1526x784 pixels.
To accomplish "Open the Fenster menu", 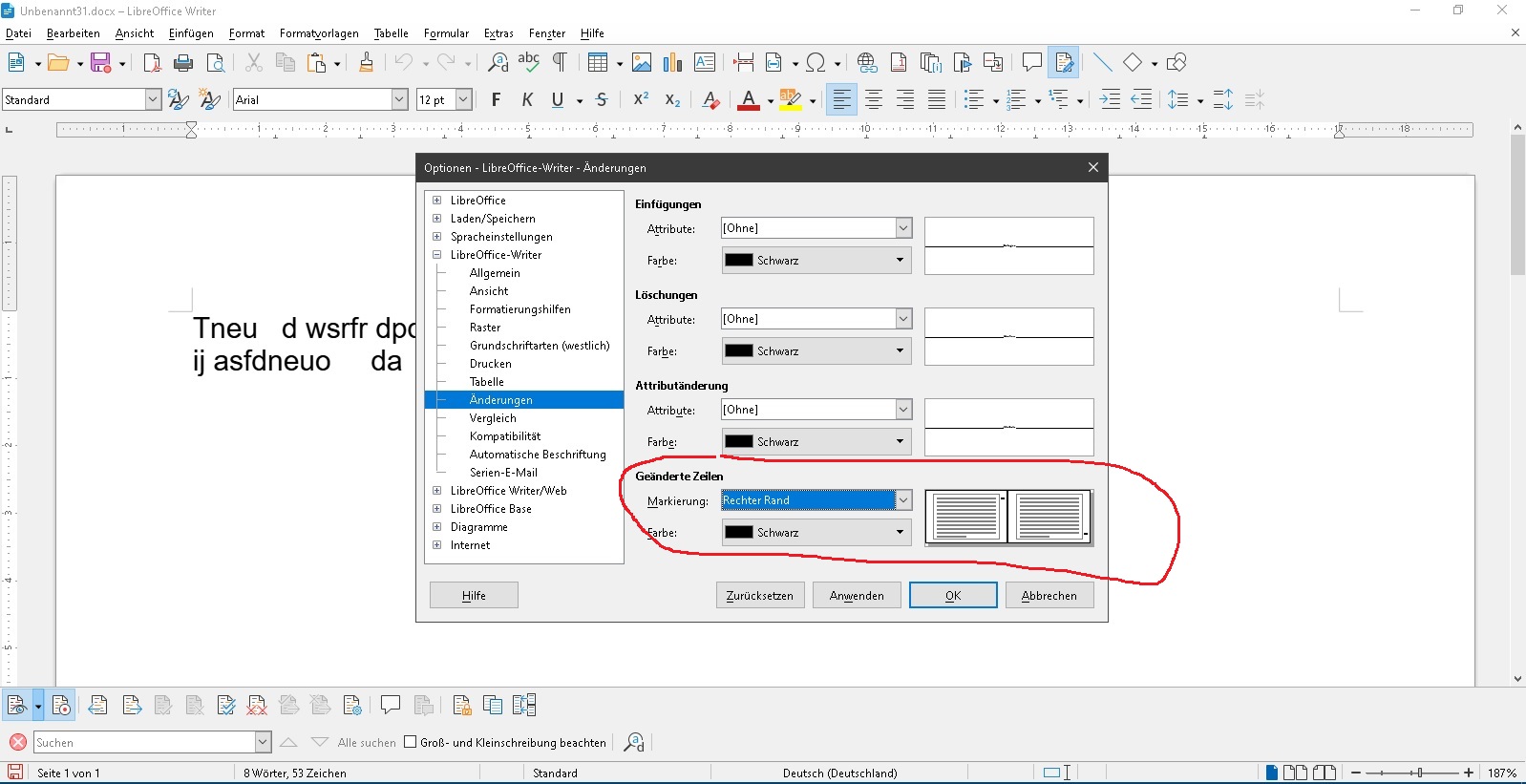I will point(547,33).
